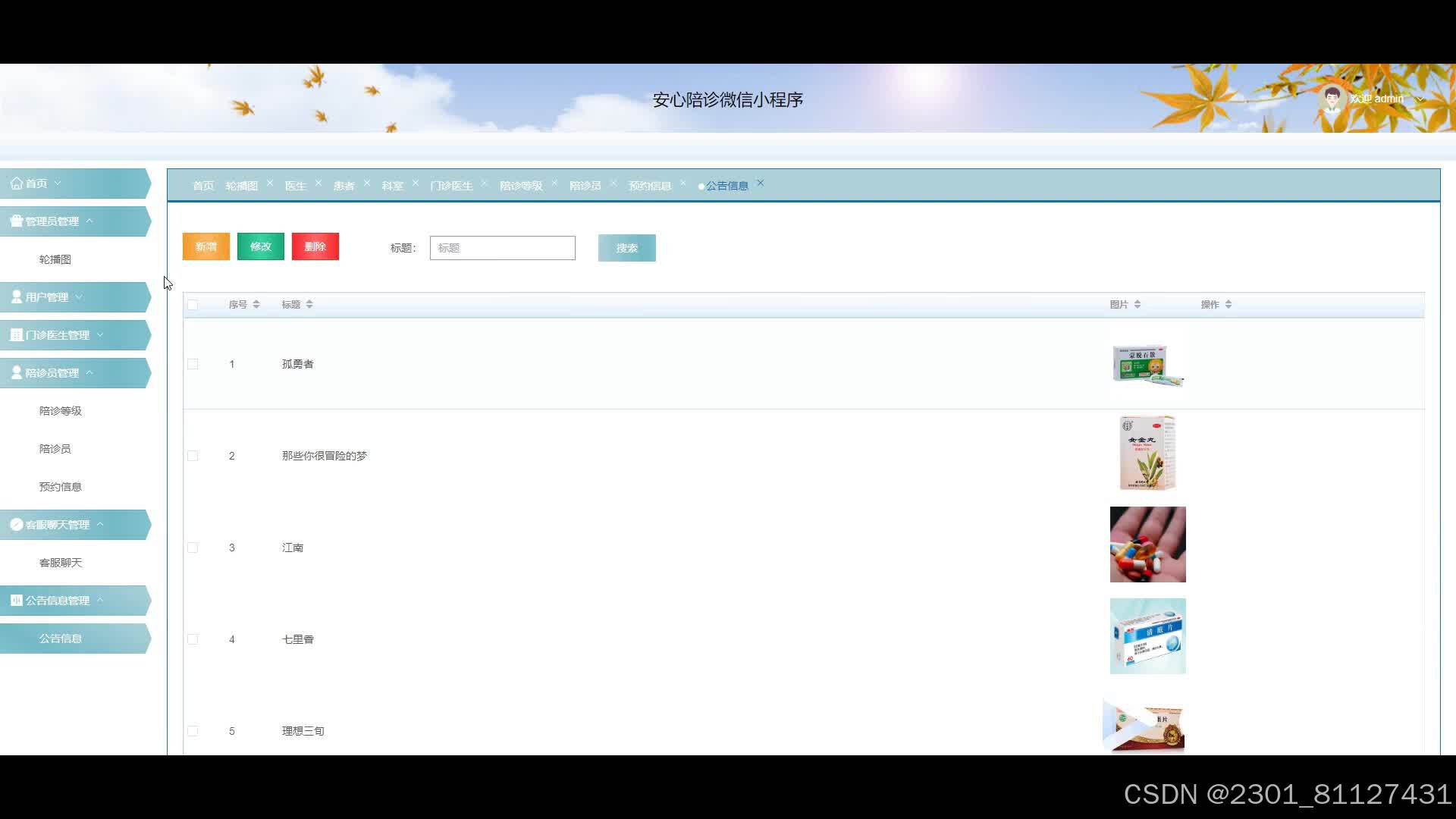
Task: Close the 陪诊员 tab
Action: pyautogui.click(x=613, y=184)
